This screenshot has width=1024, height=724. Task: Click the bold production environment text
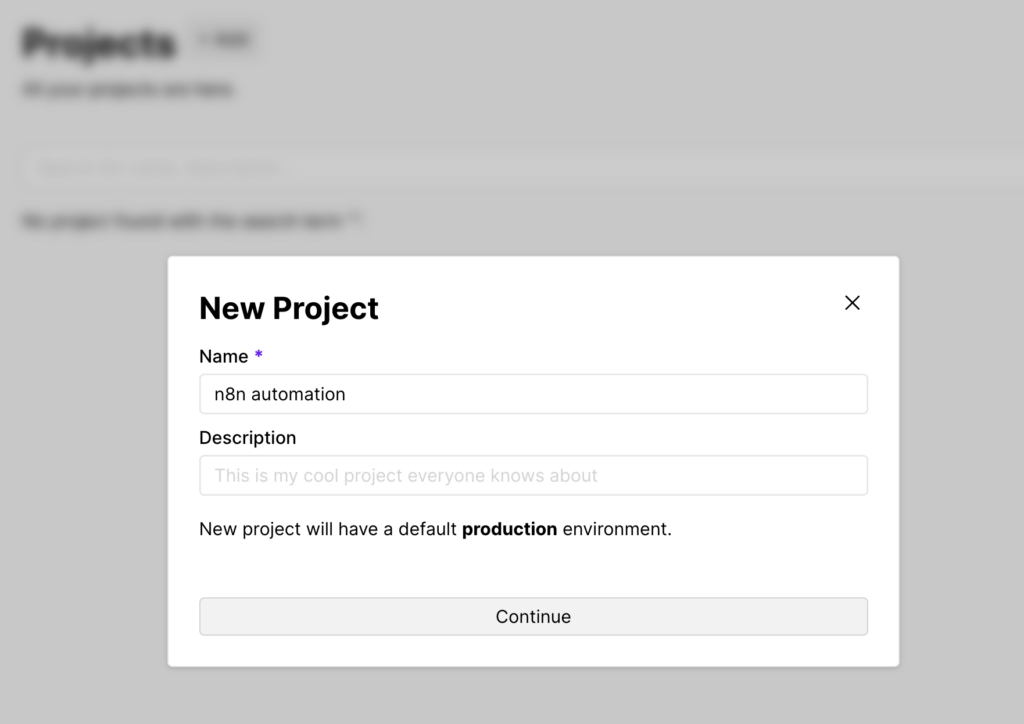pyautogui.click(x=510, y=529)
